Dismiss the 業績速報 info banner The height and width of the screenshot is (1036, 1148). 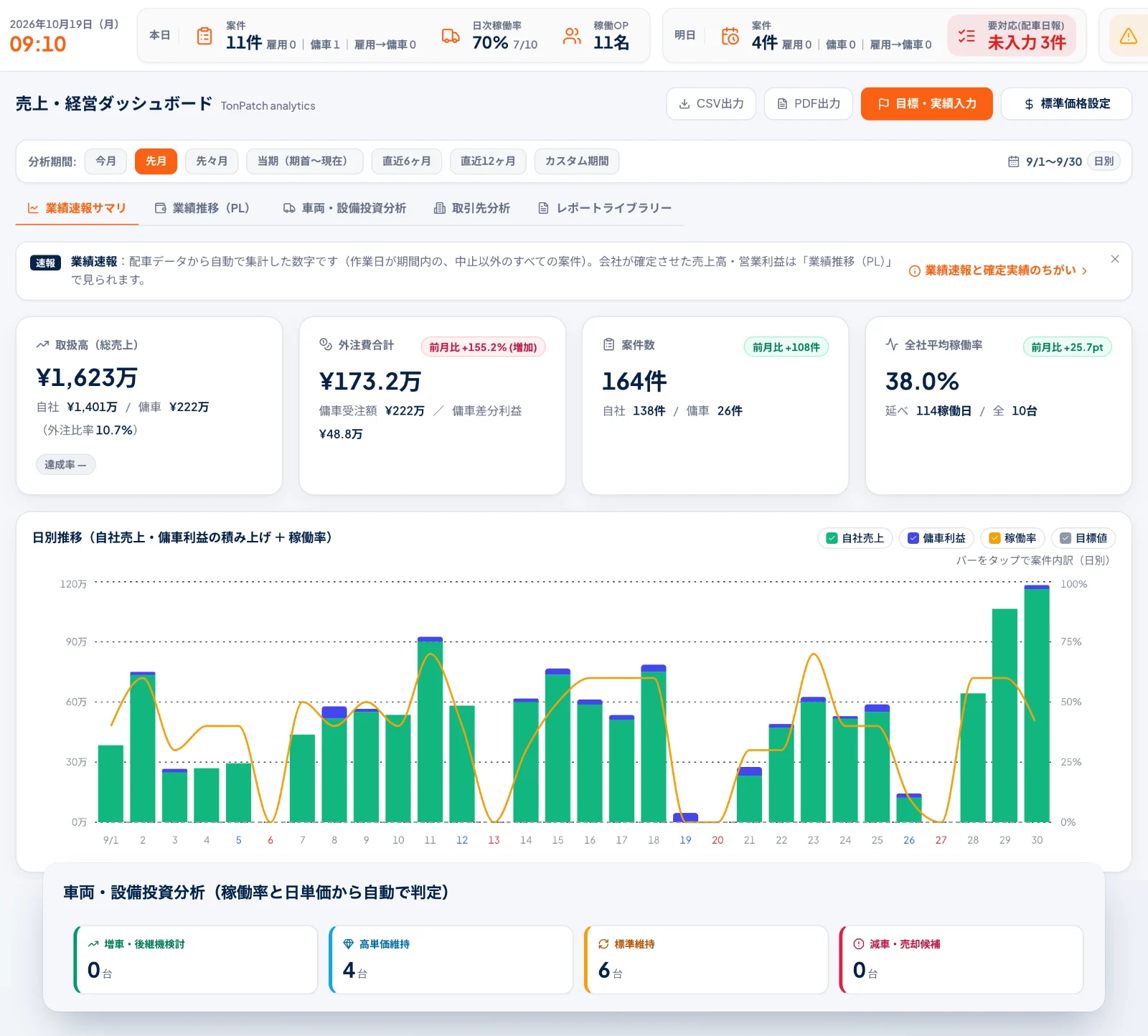1115,259
